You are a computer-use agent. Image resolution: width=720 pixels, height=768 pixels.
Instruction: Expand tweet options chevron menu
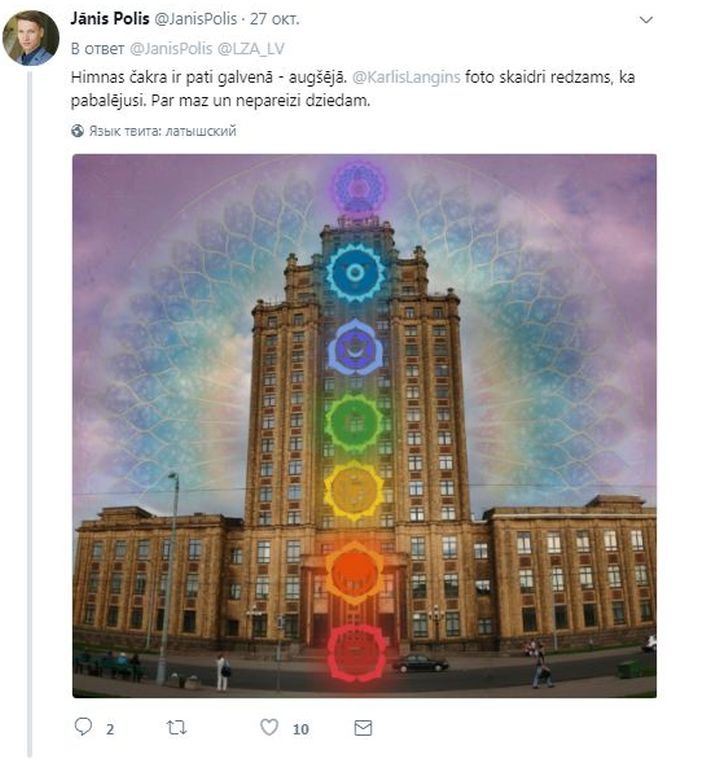tap(647, 20)
